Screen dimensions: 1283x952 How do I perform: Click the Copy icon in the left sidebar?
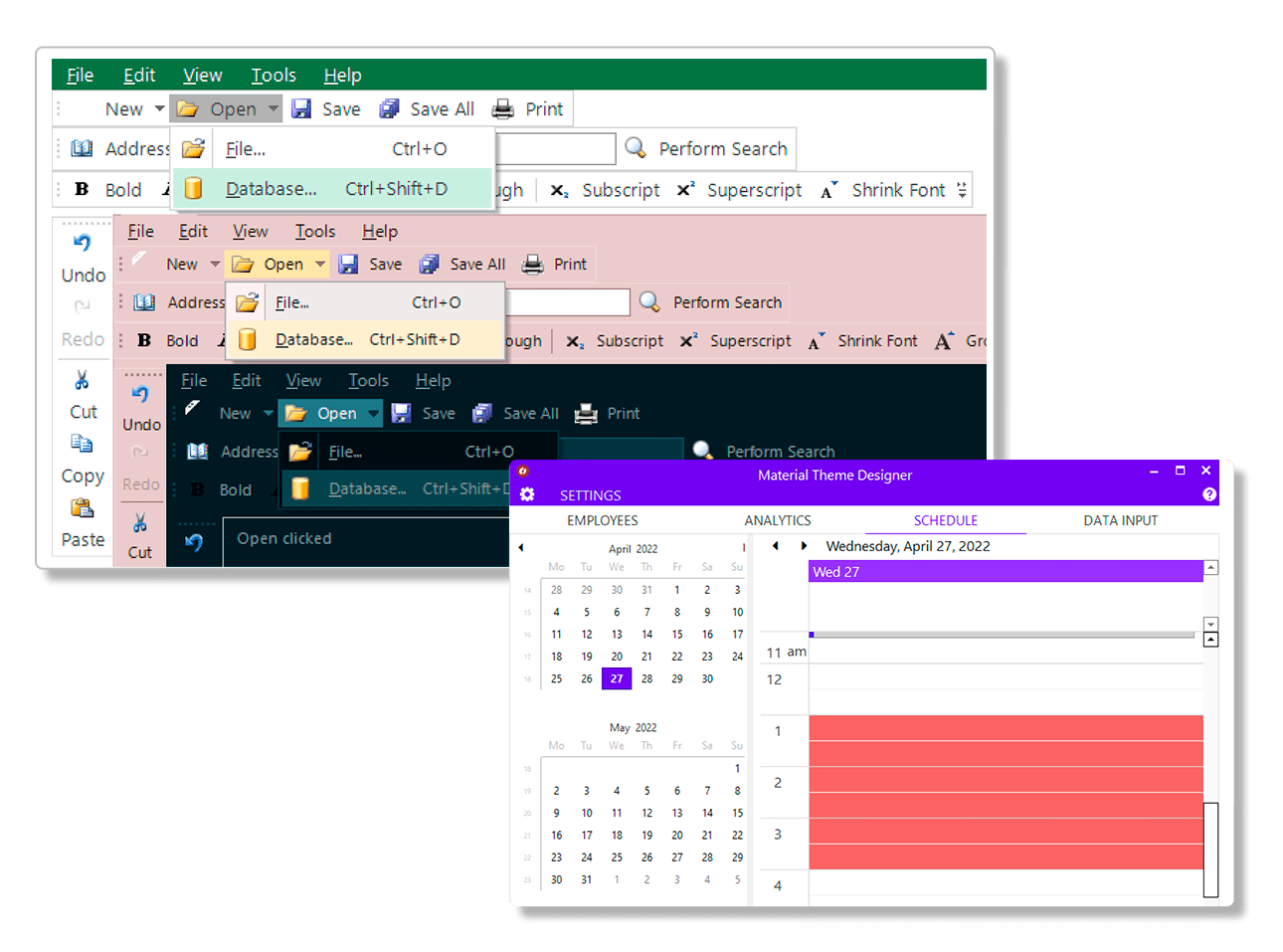pyautogui.click(x=83, y=442)
